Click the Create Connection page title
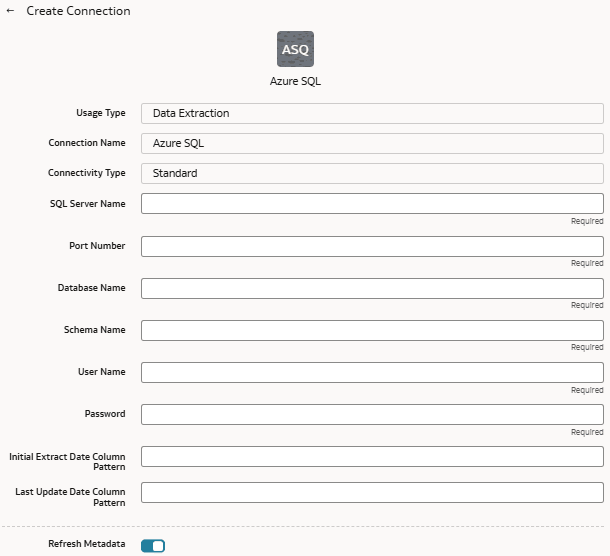 (78, 11)
